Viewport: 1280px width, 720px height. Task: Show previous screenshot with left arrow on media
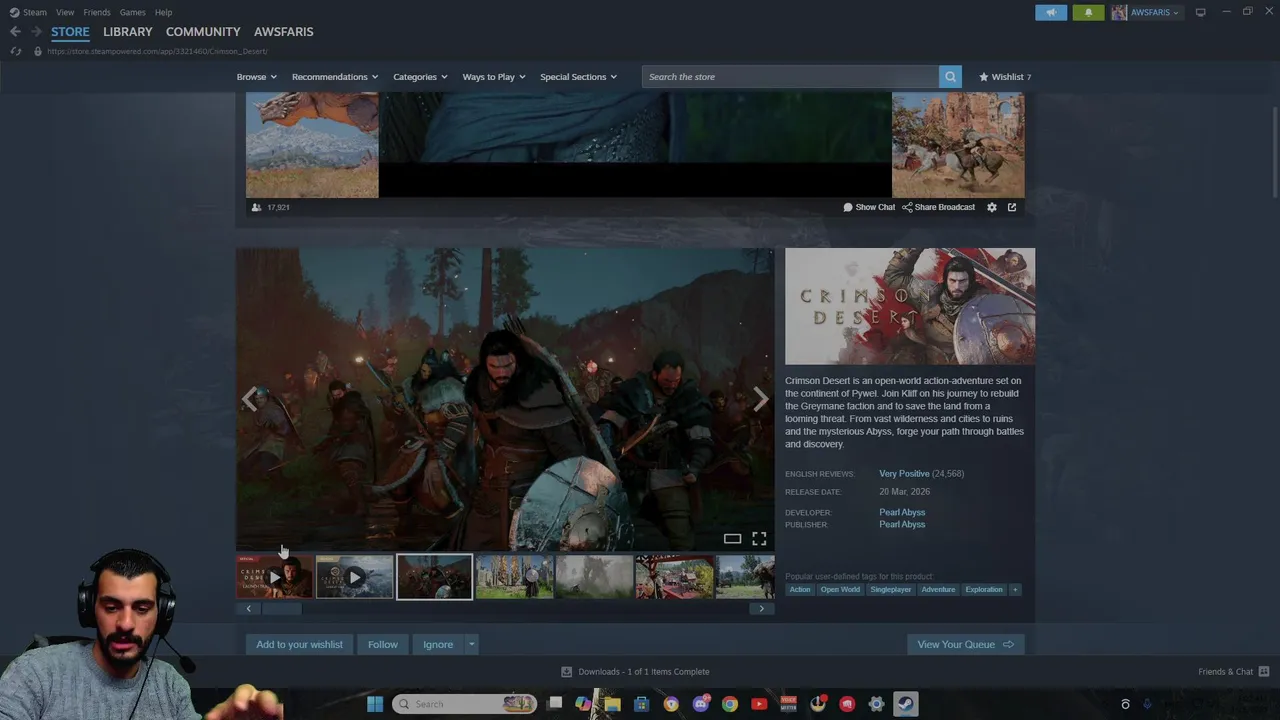pos(249,399)
